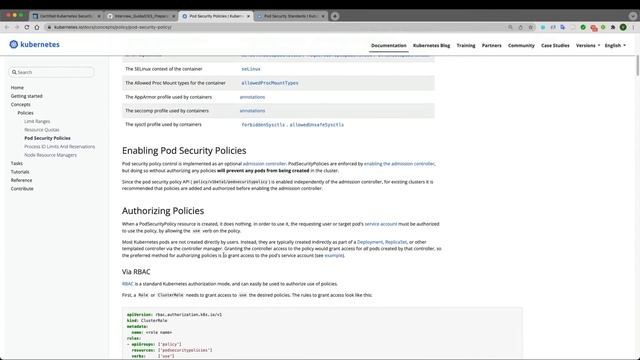The width and height of the screenshot is (640, 360).
Task: Follow the forbiddenSysctls link
Action: (x=263, y=125)
